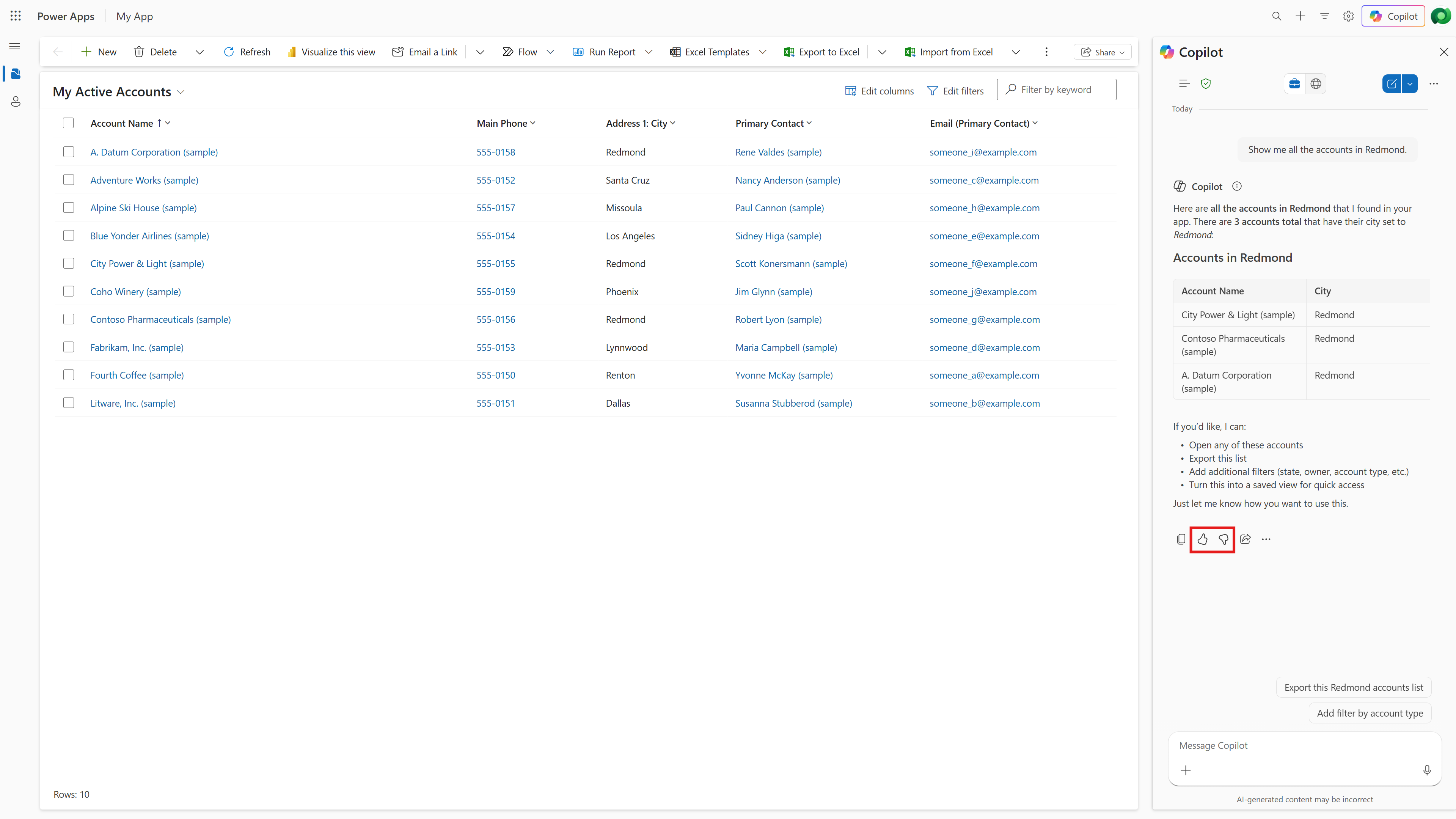Screen dimensions: 1456x819
Task: Click Visualize this view command
Action: (x=331, y=52)
